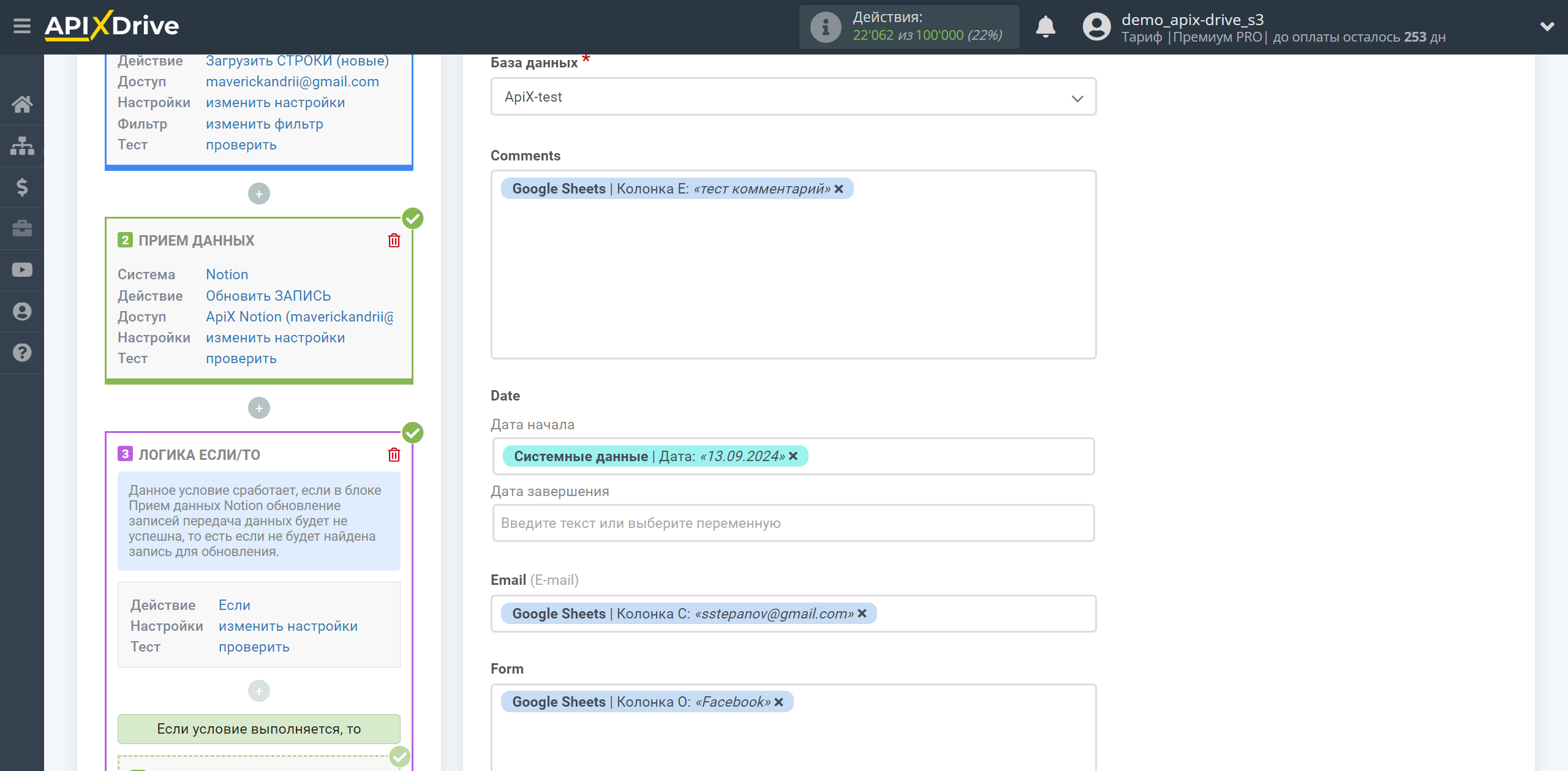Image resolution: width=1568 pixels, height=771 pixels.
Task: Open Загрузить СТРОКИ (новые) action link
Action: tap(297, 61)
